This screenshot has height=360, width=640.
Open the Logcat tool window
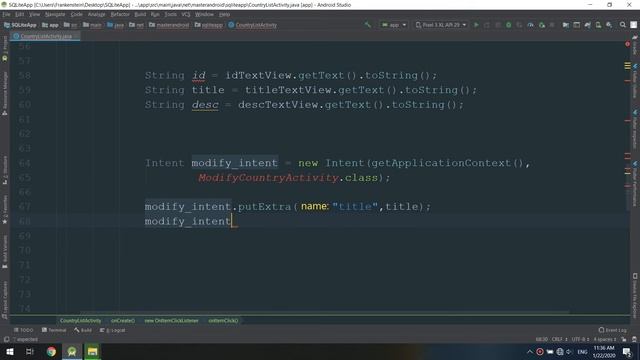(x=113, y=330)
